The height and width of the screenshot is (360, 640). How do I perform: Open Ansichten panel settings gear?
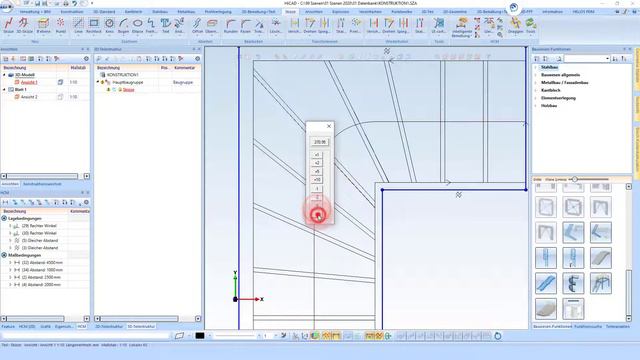[86, 59]
